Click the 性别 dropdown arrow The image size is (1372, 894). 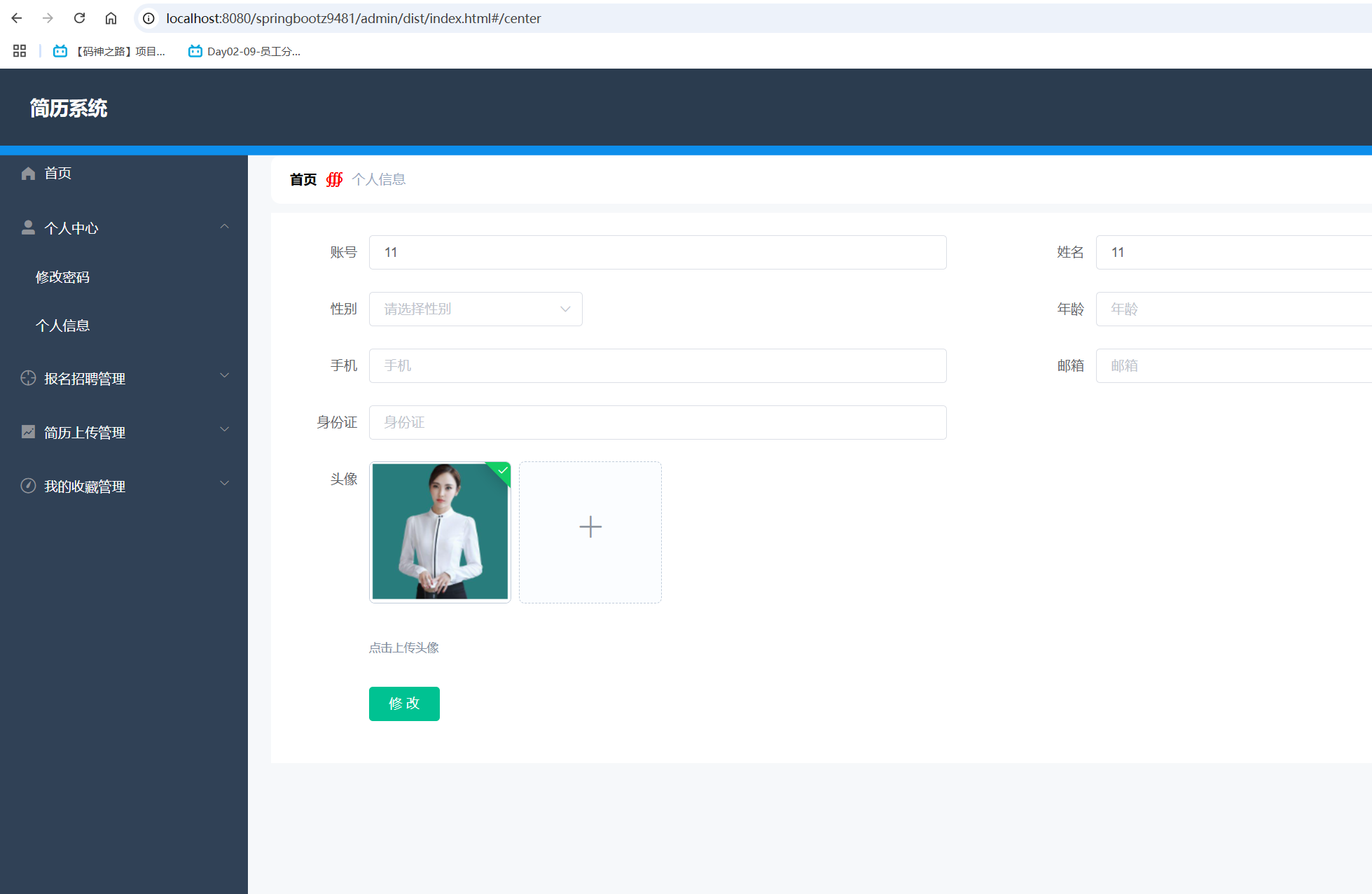pyautogui.click(x=565, y=309)
